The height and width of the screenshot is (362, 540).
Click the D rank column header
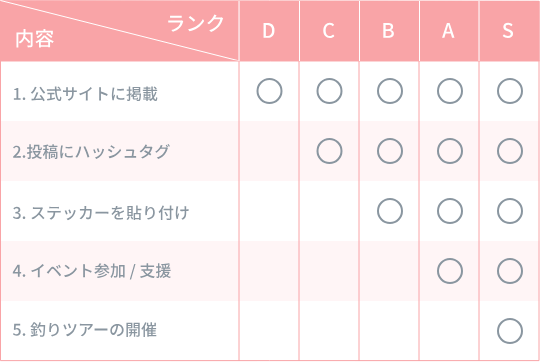click(x=269, y=31)
